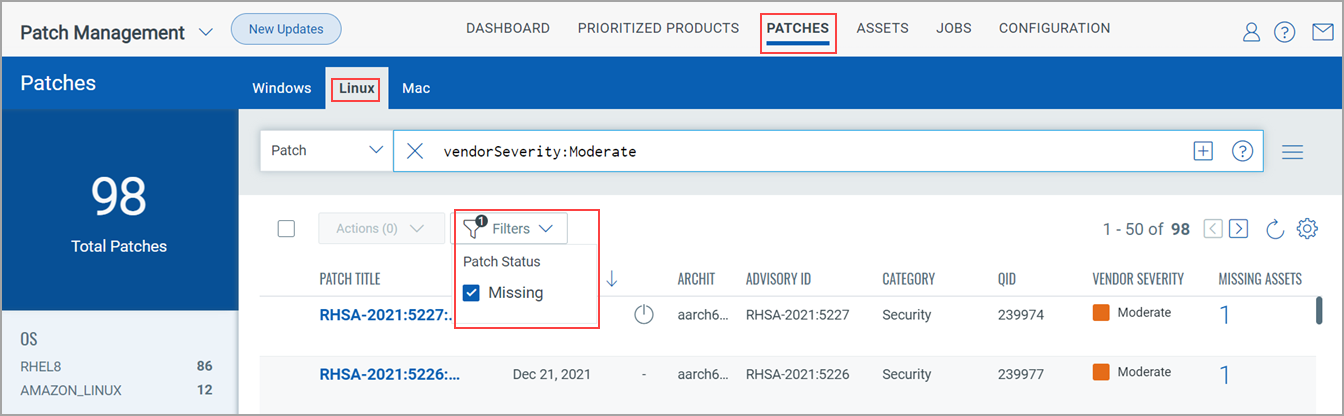Viewport: 1344px width, 416px height.
Task: Open the RHSA-2021:5226 patch link
Action: pos(389,375)
